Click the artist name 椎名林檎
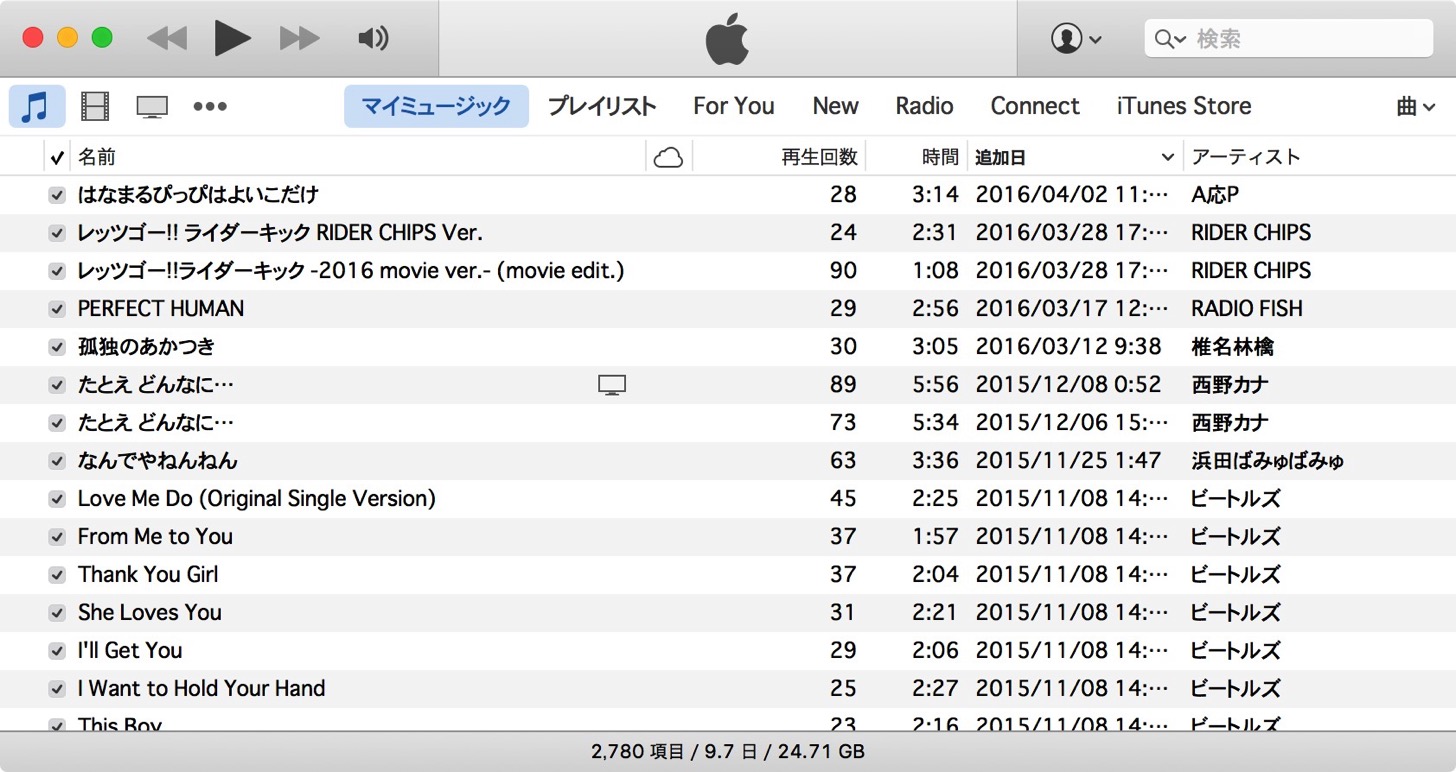The image size is (1456, 772). click(x=1232, y=346)
